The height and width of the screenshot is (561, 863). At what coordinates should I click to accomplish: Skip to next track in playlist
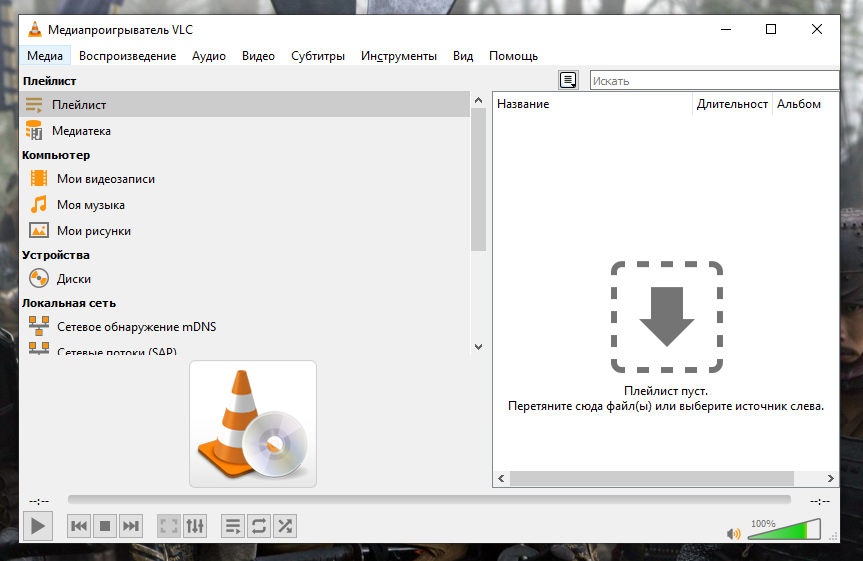131,526
